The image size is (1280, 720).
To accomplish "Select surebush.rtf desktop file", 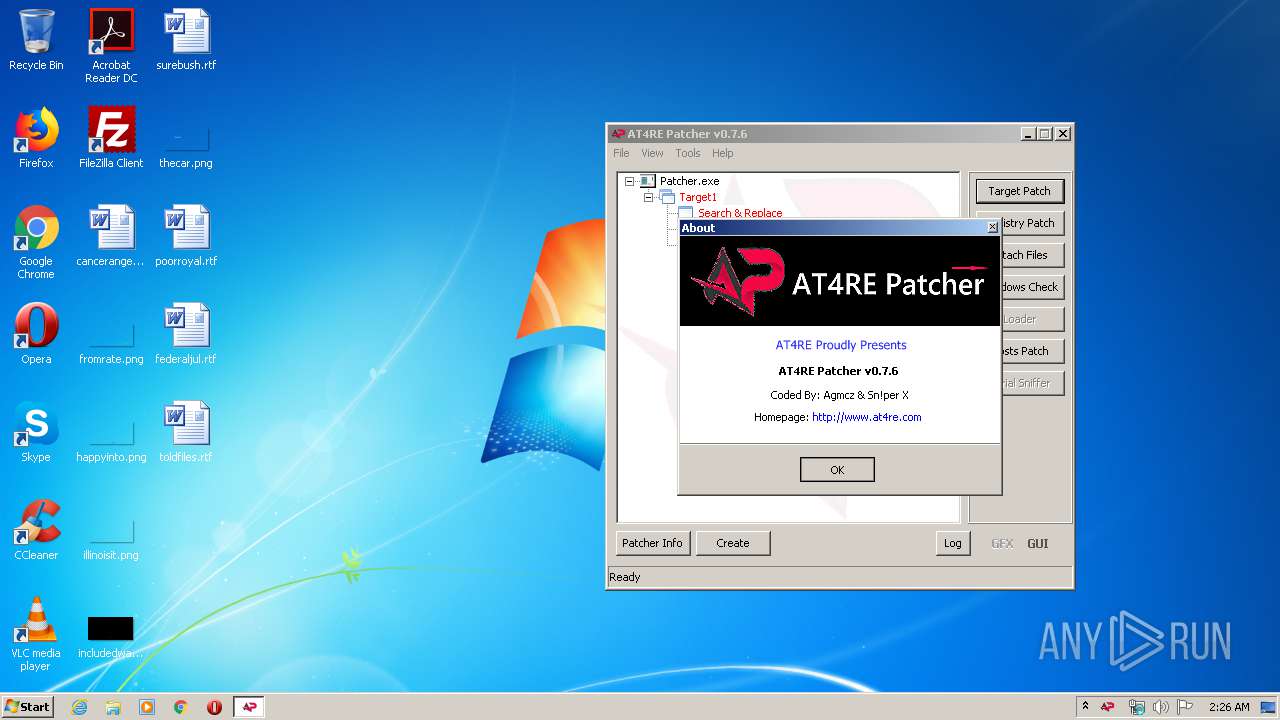I will (x=186, y=40).
